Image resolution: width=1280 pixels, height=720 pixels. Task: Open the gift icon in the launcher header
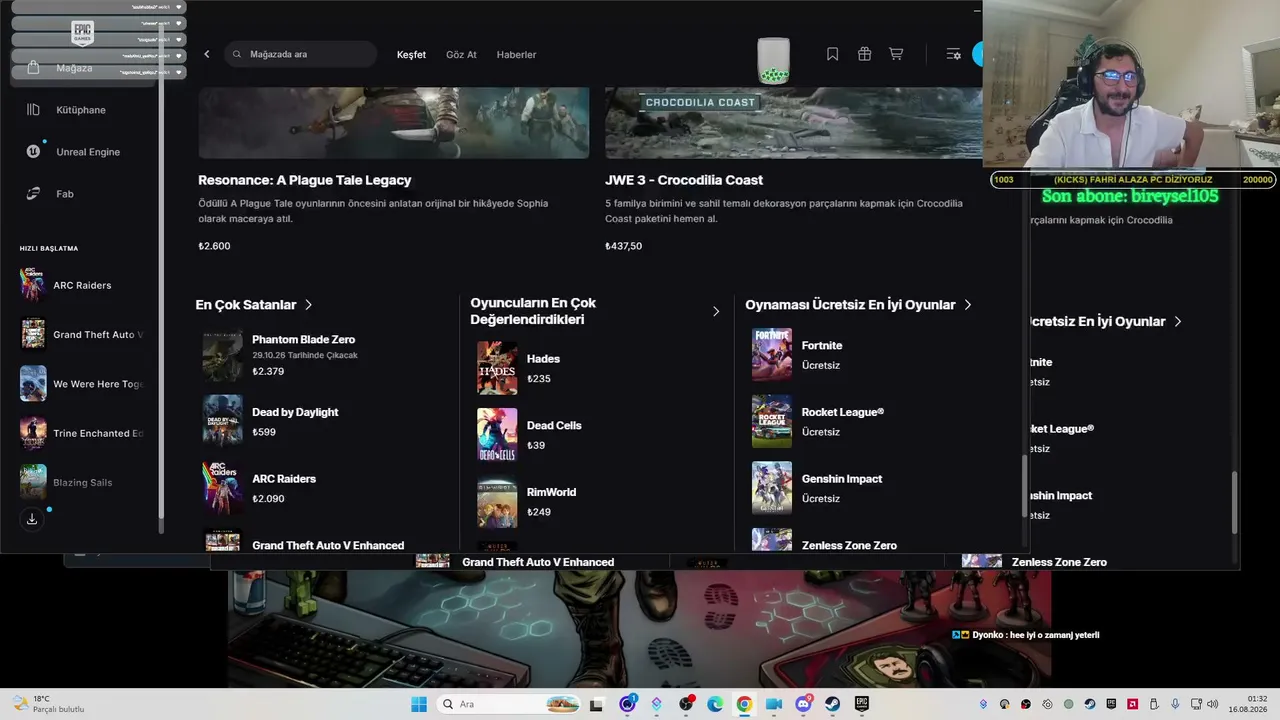tap(864, 54)
